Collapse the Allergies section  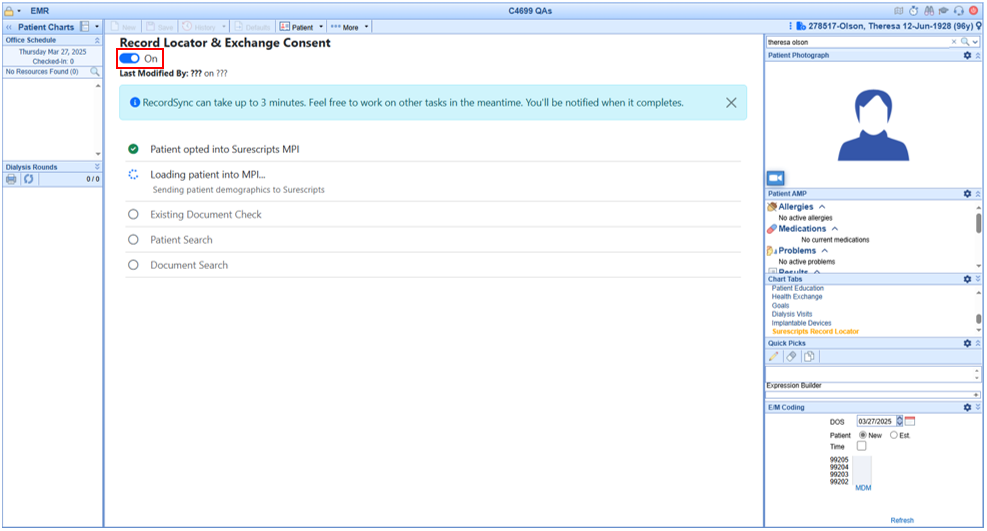[822, 207]
